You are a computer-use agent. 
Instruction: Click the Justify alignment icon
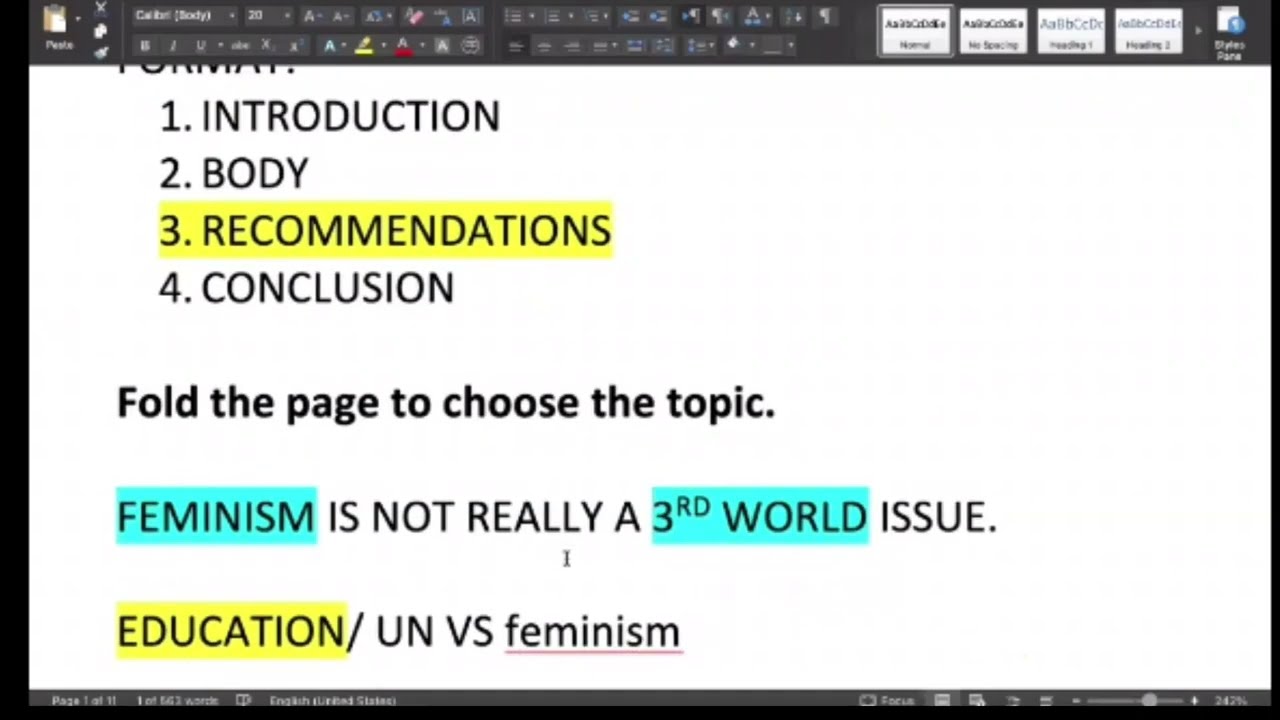point(600,46)
